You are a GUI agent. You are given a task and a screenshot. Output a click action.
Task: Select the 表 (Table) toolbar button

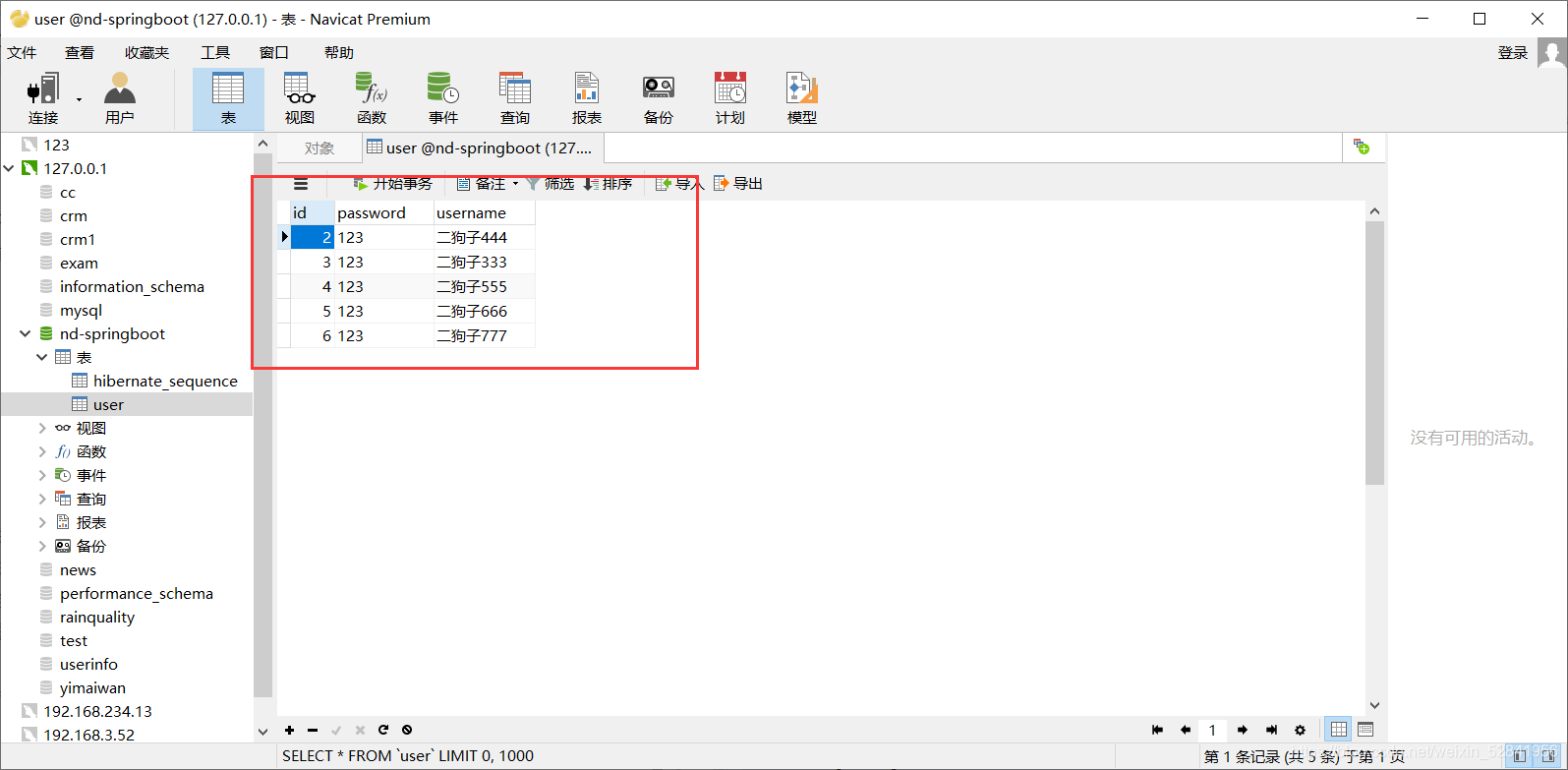click(x=228, y=99)
